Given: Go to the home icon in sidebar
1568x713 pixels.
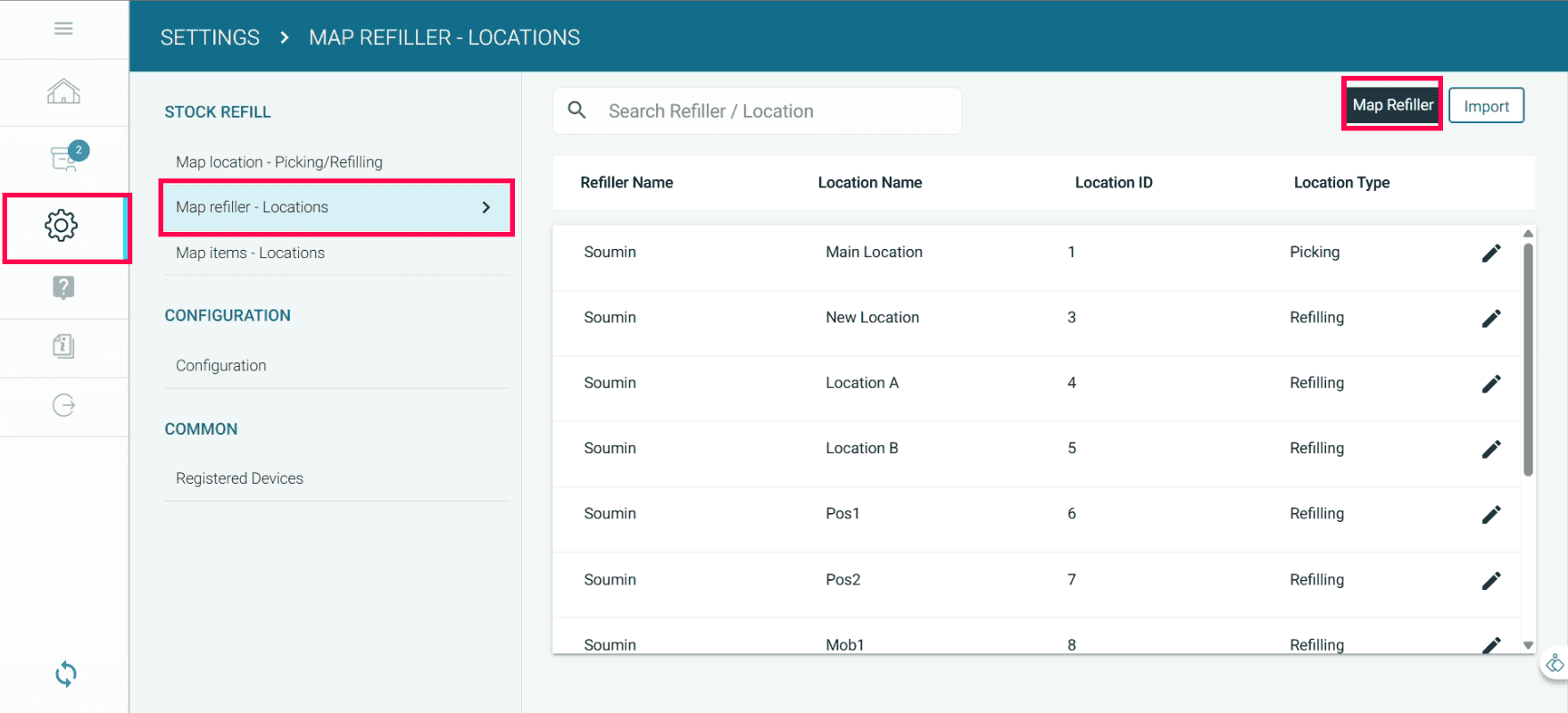Looking at the screenshot, I should (x=63, y=92).
